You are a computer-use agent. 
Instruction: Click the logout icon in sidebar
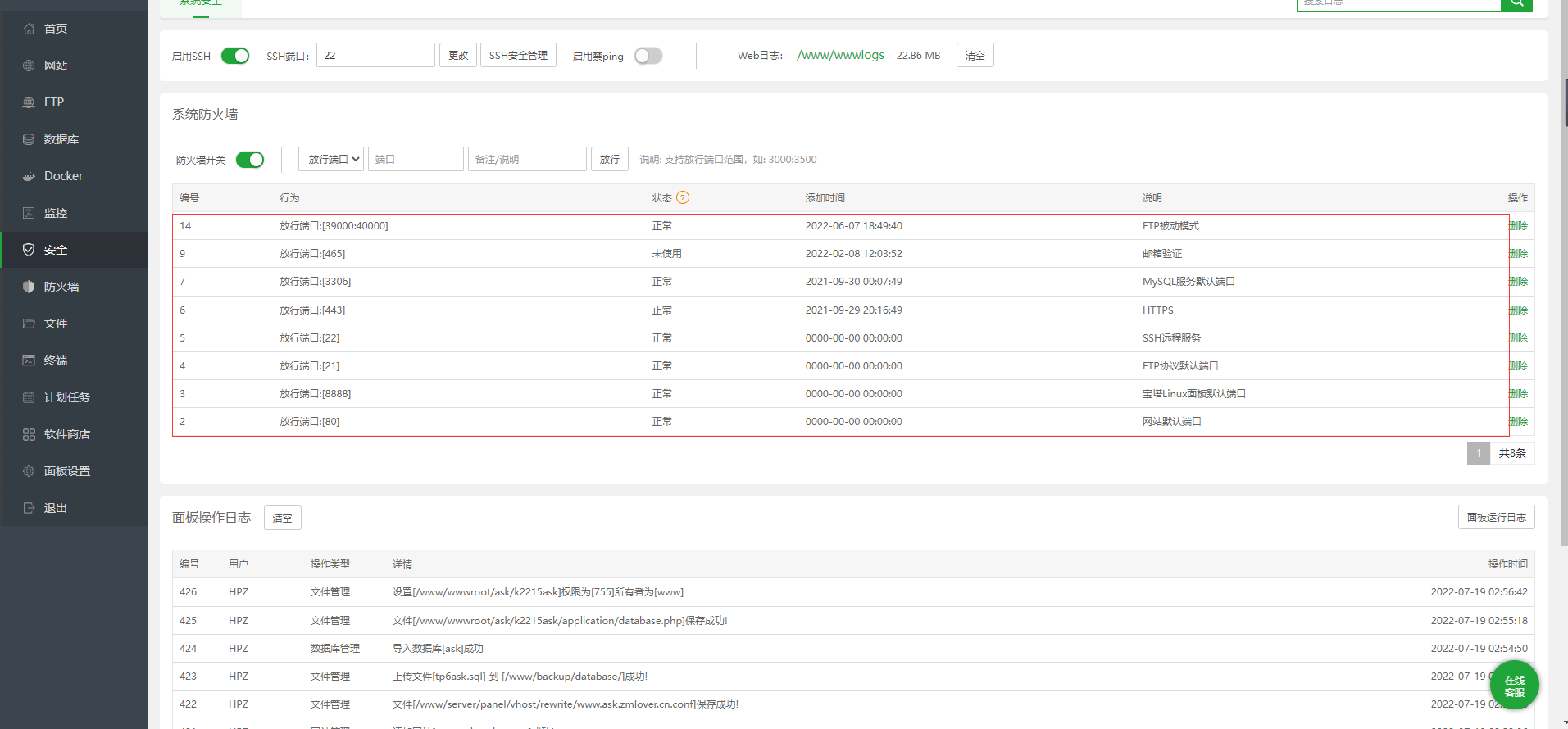pos(29,508)
